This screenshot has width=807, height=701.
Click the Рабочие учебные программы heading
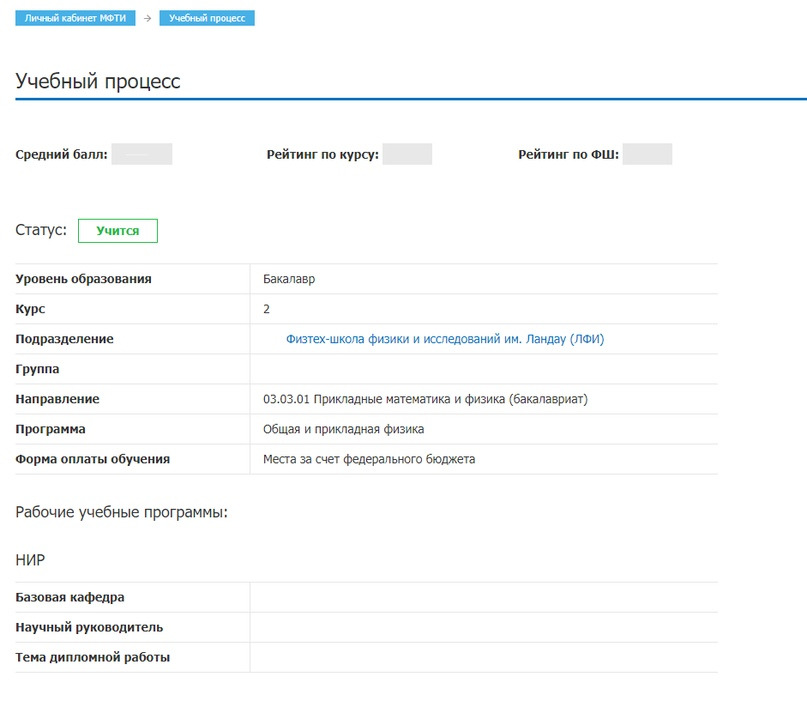pos(122,512)
